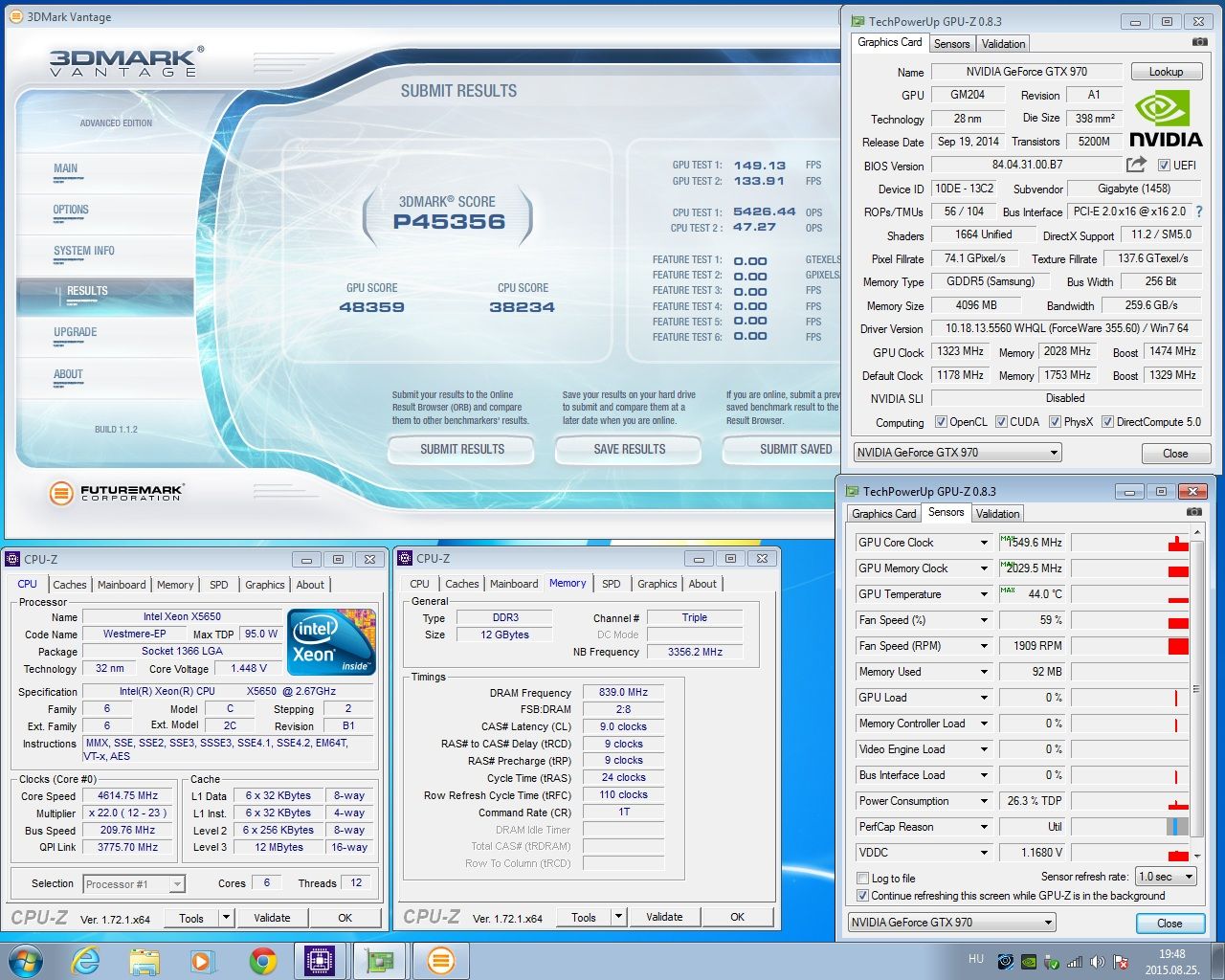Click the disabled Processor #1 selection box
The width and height of the screenshot is (1225, 980).
click(x=134, y=883)
